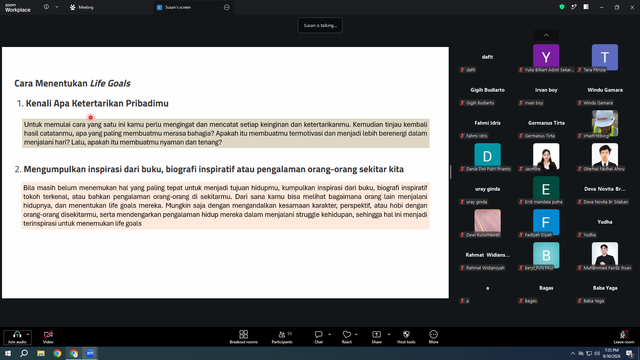Open Windows taskbar search
Image resolution: width=640 pixels, height=360 pixels.
[24, 353]
